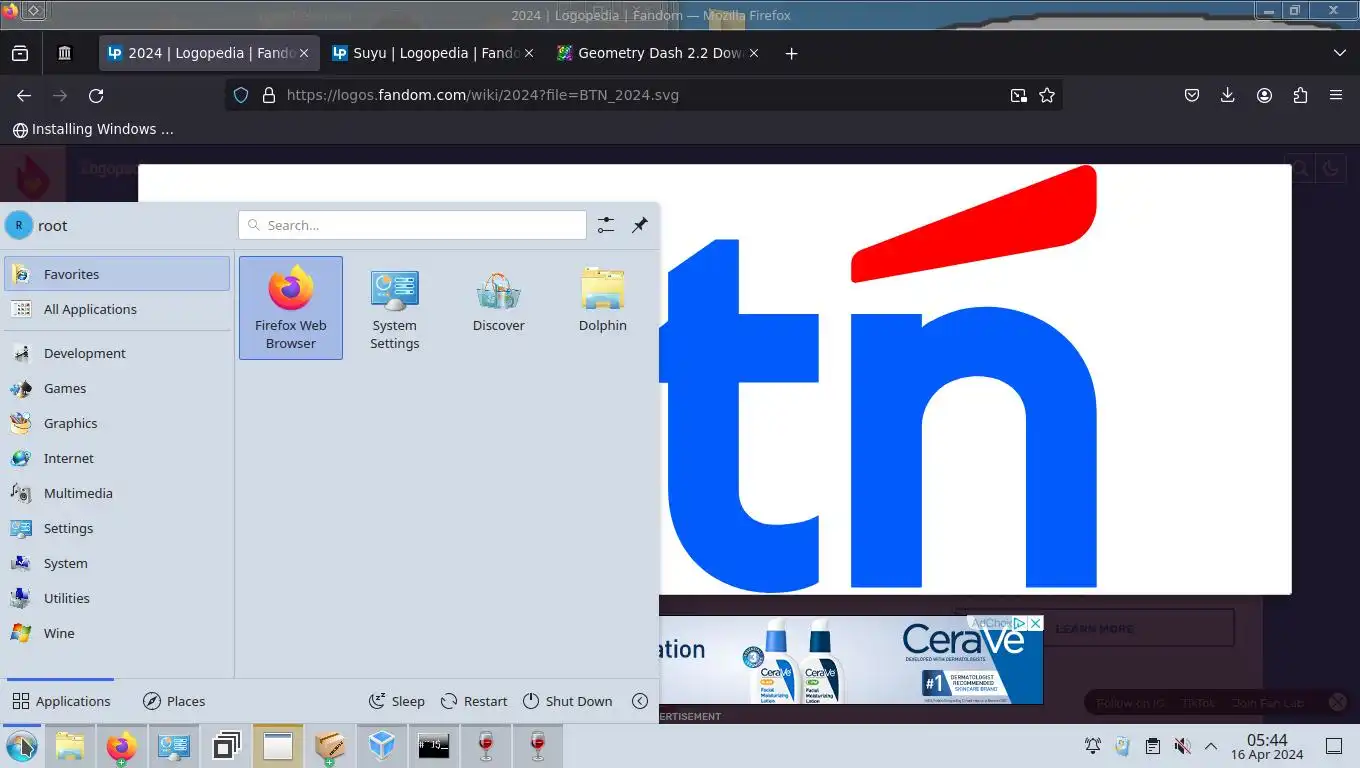Open the Firefox downloads panel

coord(1228,95)
